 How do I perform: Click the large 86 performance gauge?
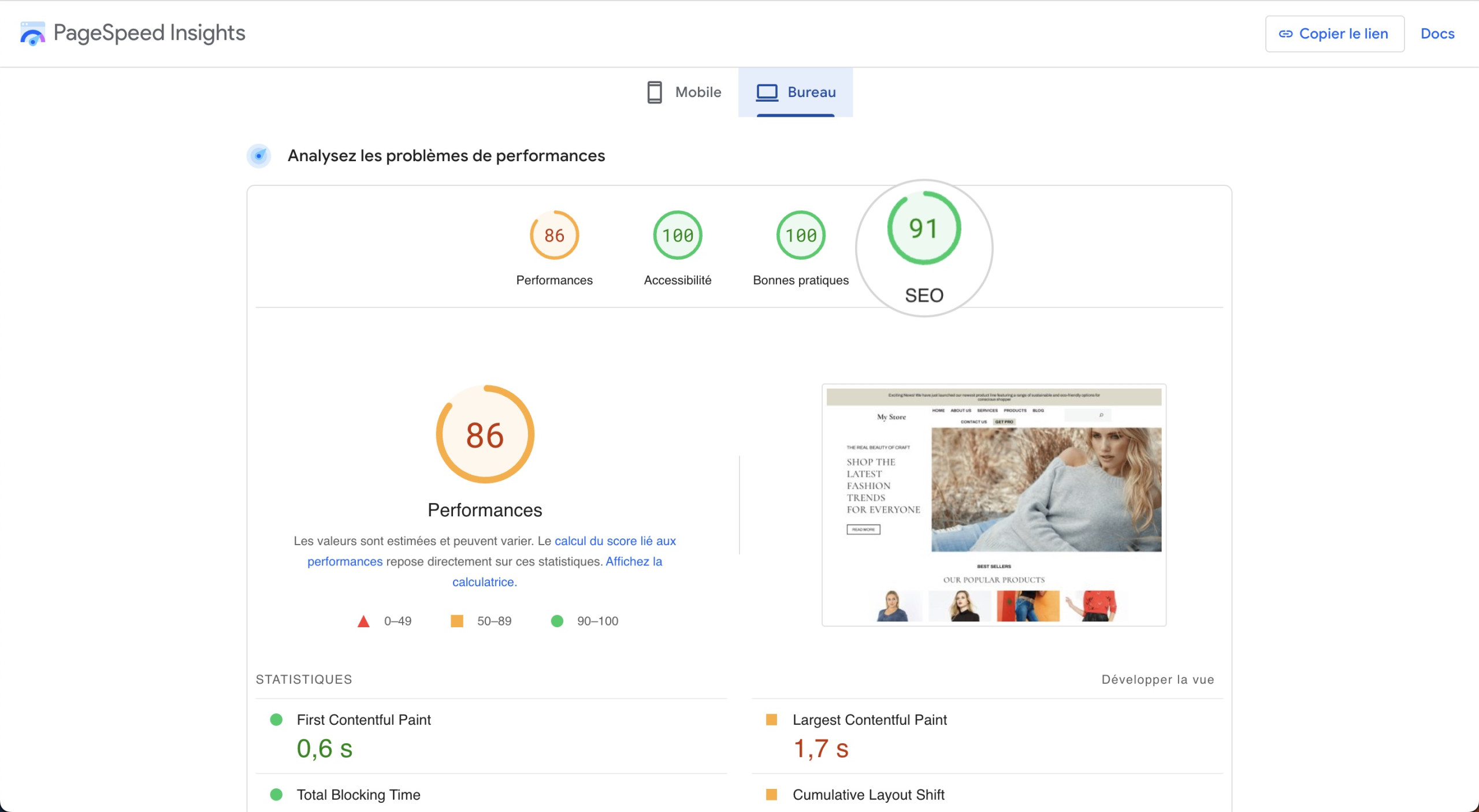(485, 434)
